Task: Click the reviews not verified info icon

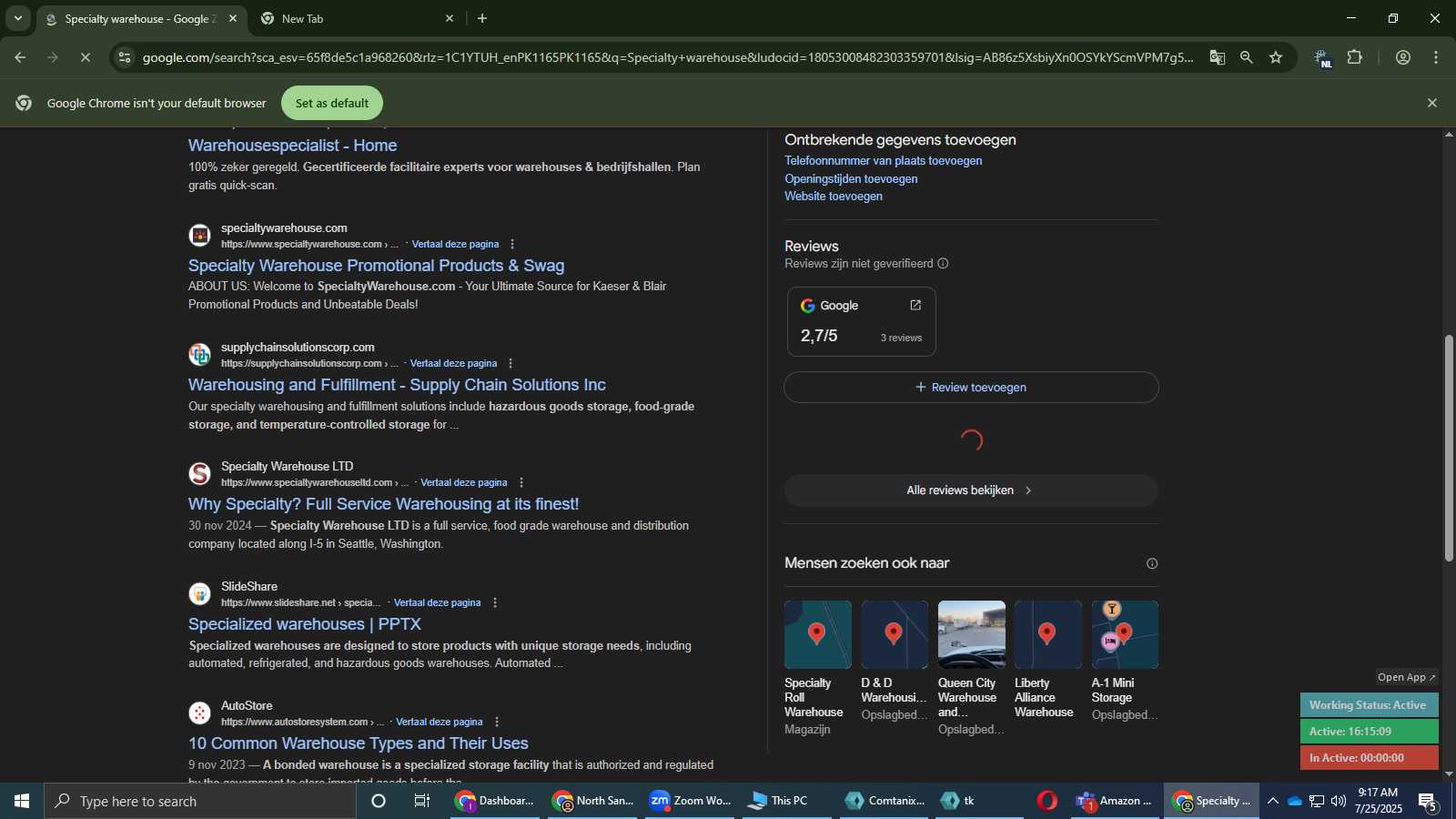Action: 943,264
